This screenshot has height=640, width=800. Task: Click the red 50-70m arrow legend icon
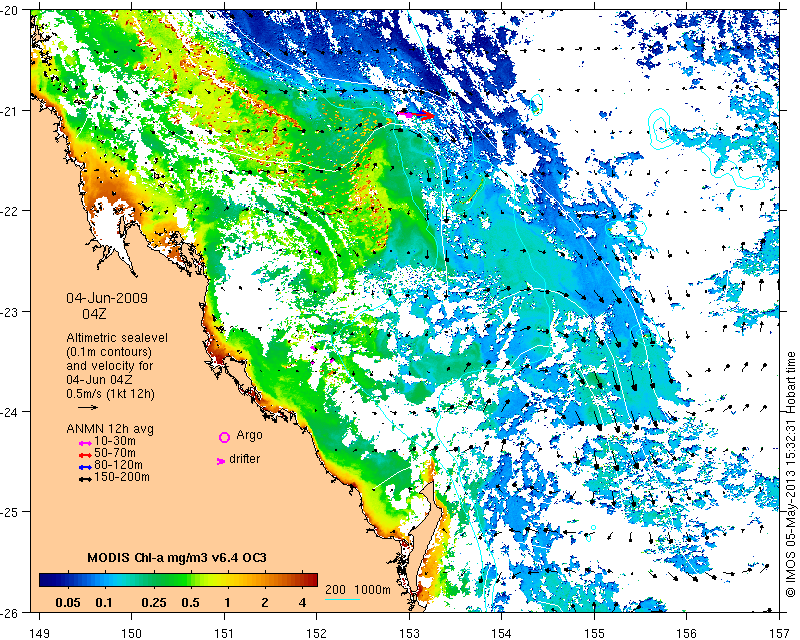tap(85, 455)
